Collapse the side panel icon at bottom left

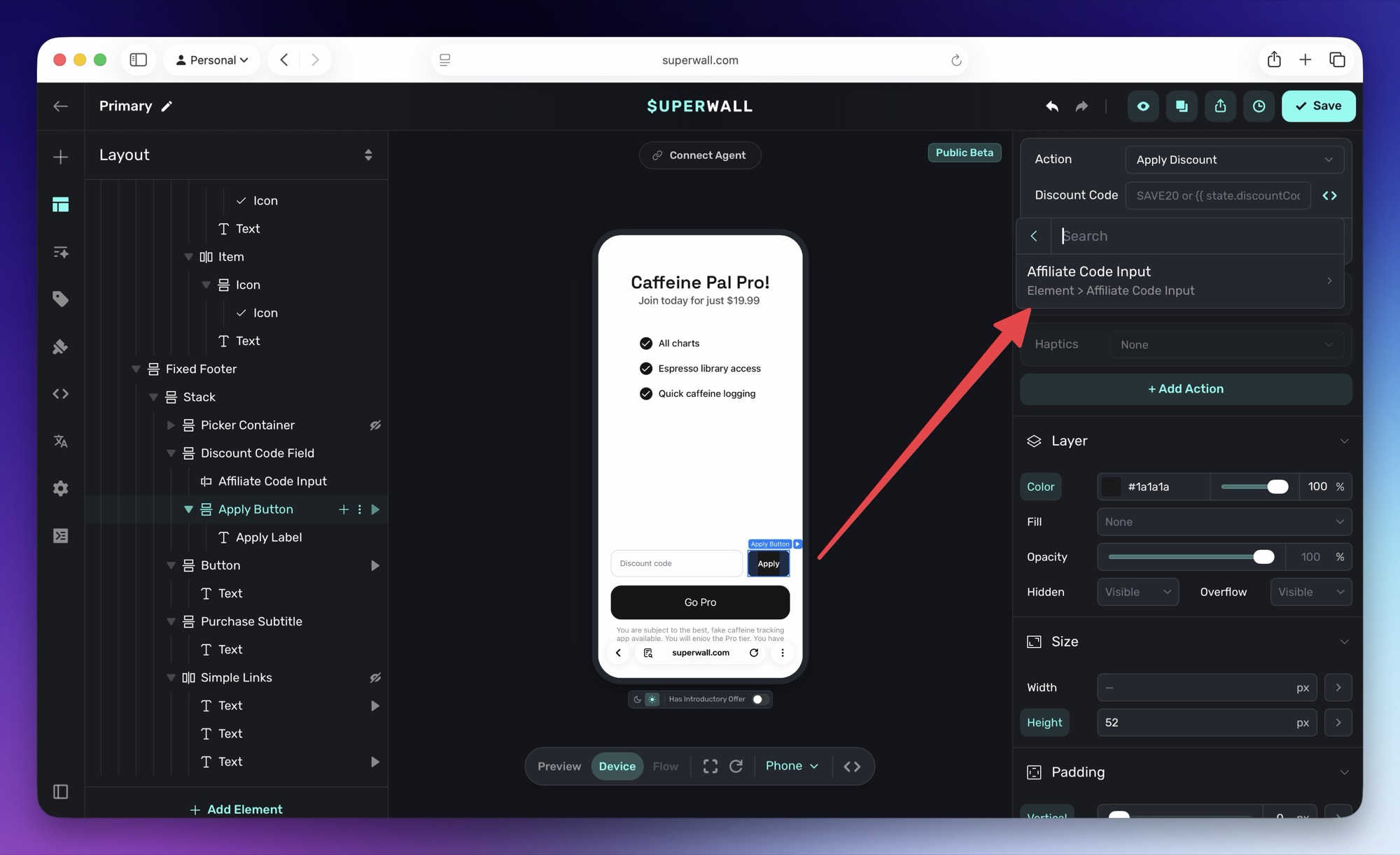60,791
